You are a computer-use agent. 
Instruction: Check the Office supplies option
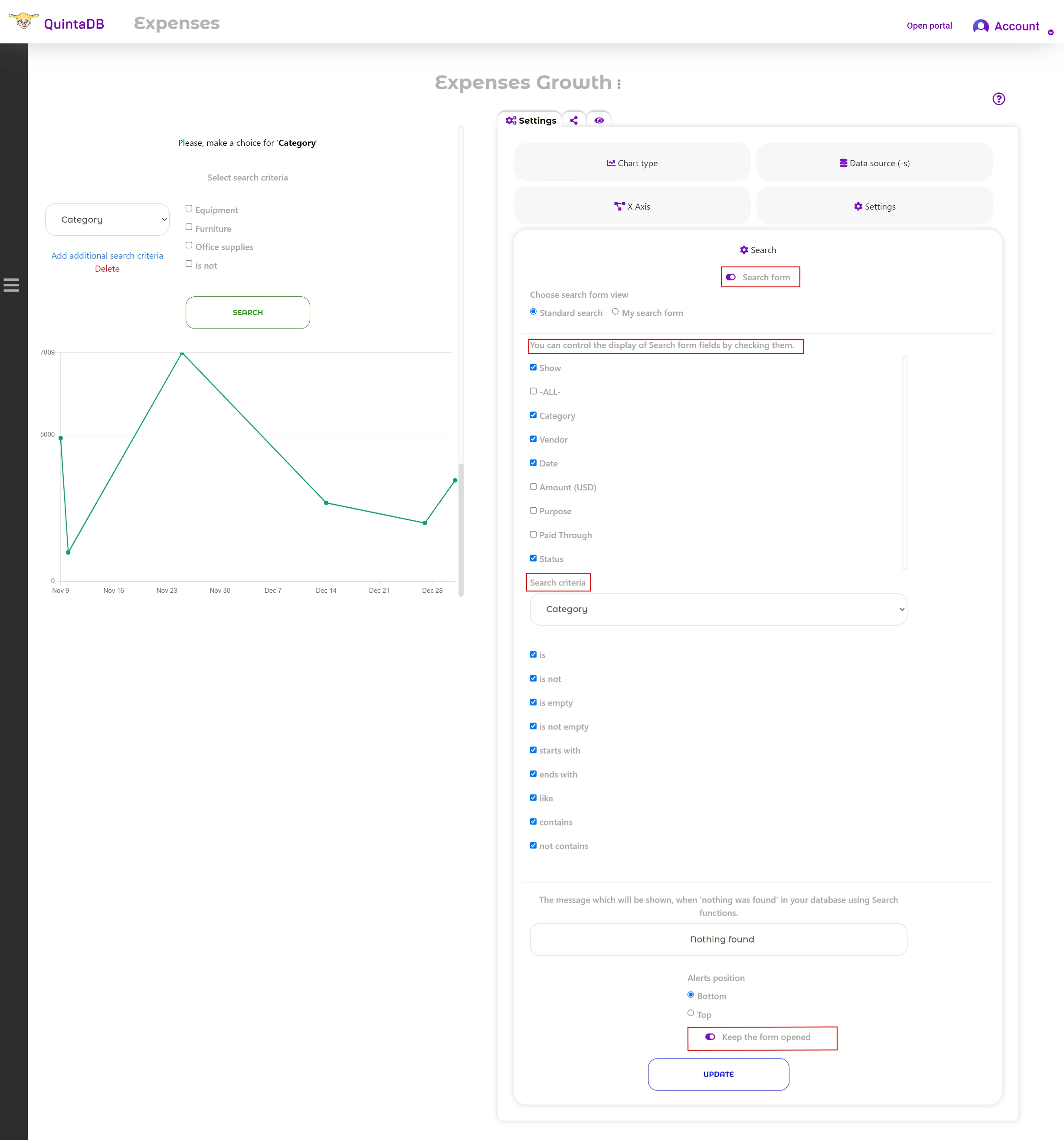[189, 246]
